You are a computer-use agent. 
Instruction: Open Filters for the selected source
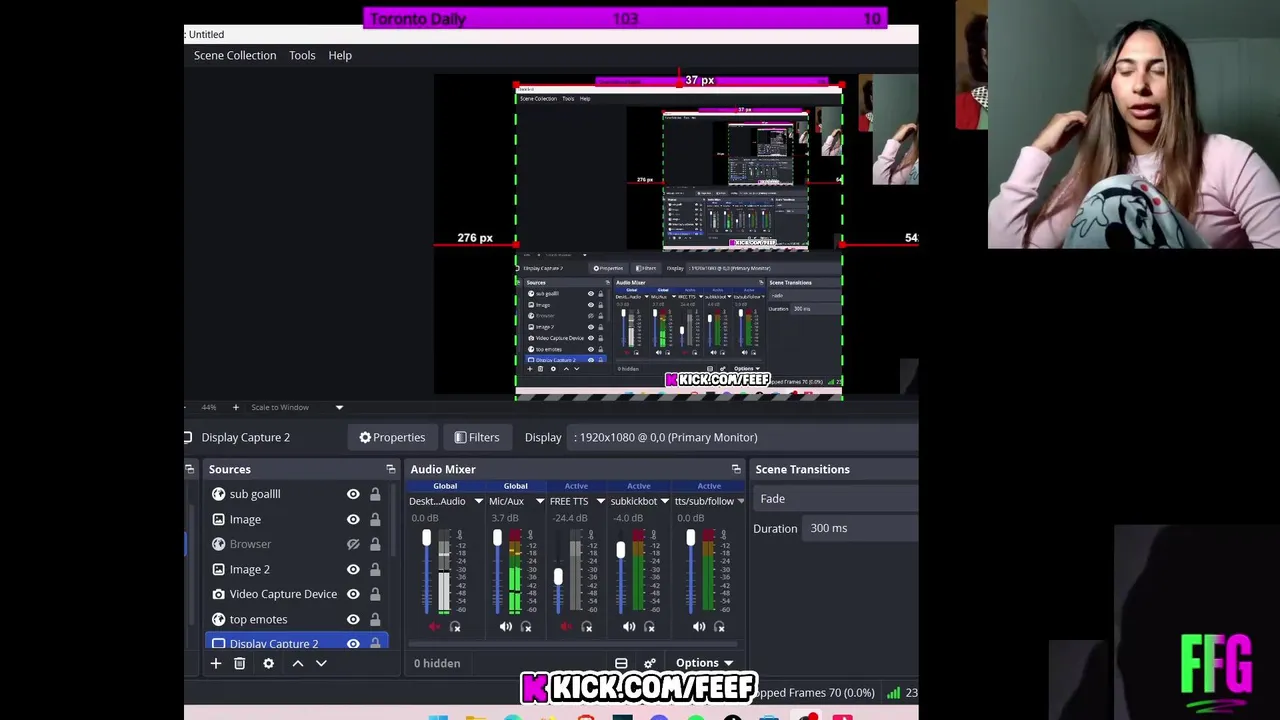(477, 437)
